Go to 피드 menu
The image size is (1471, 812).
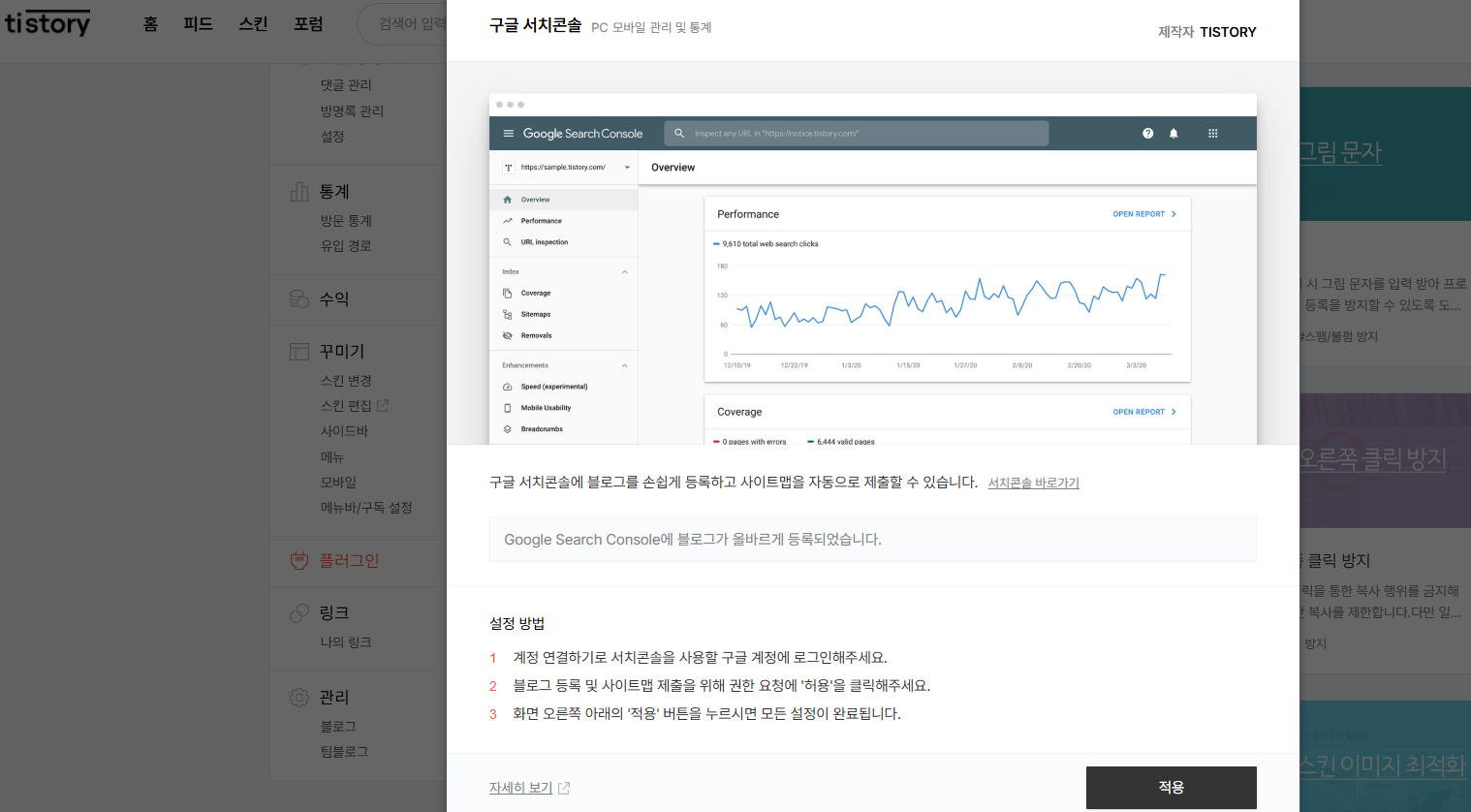pos(198,24)
